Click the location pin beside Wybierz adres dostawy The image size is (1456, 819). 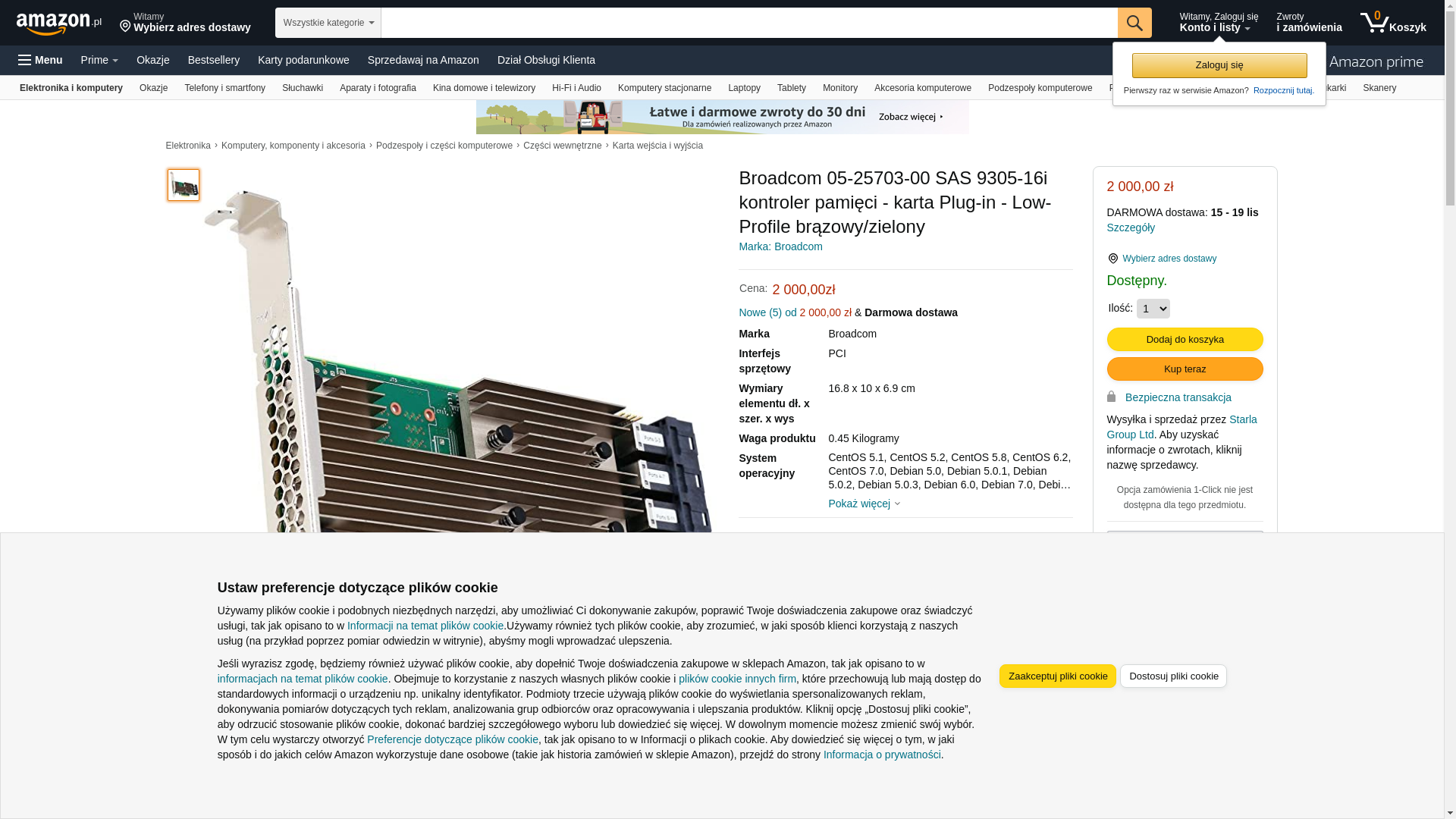tap(1112, 259)
